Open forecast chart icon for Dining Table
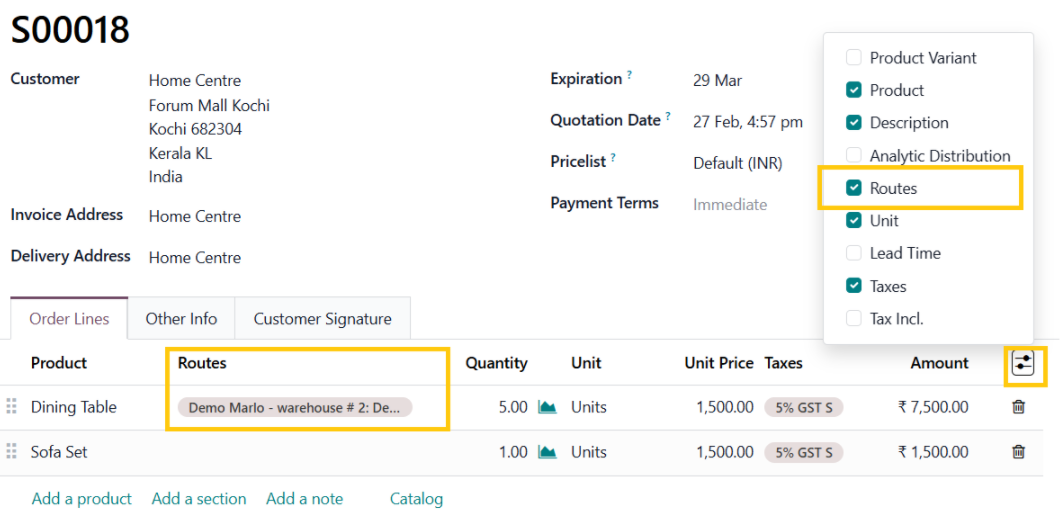 click(x=547, y=407)
